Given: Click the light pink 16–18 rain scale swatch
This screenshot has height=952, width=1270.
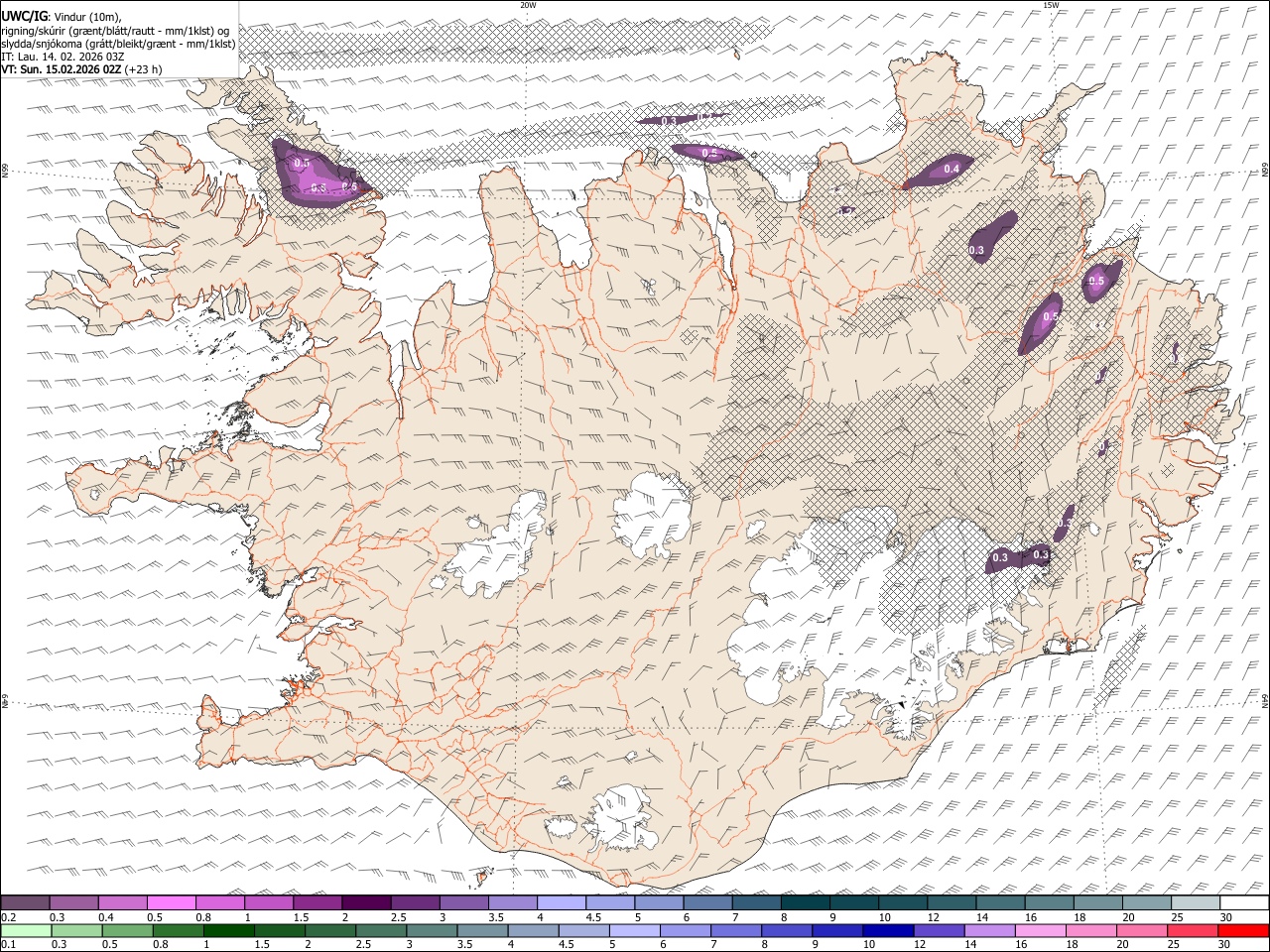Looking at the screenshot, I should click(1040, 930).
